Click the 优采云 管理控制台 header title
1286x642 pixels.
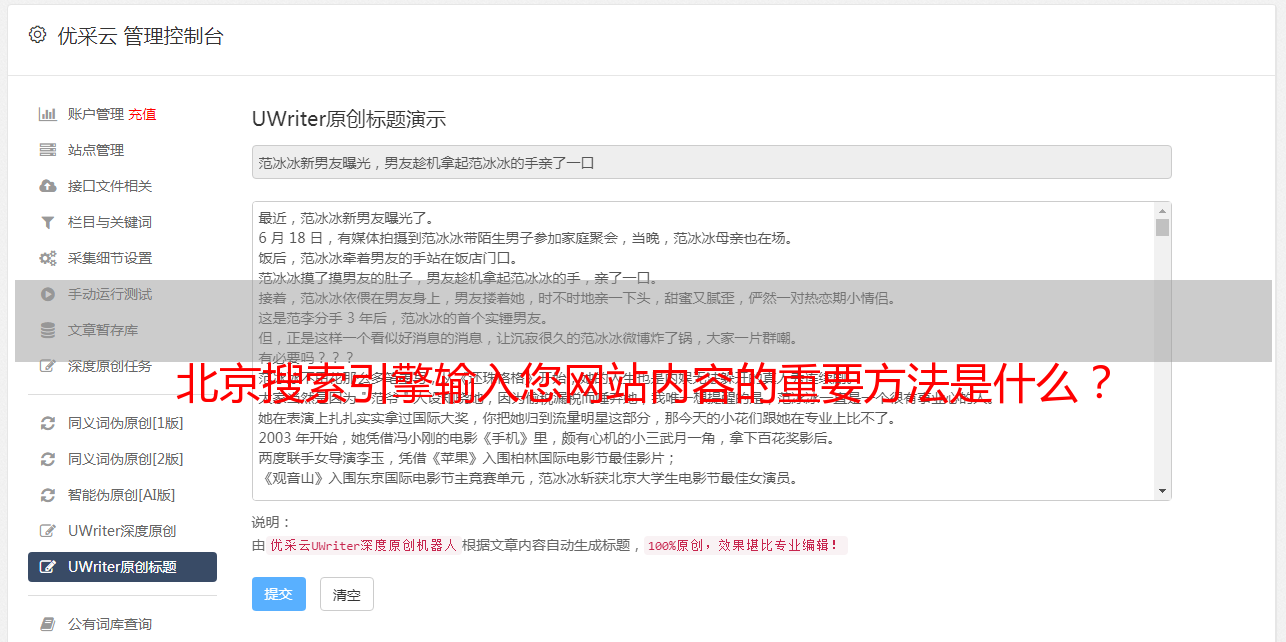click(140, 36)
